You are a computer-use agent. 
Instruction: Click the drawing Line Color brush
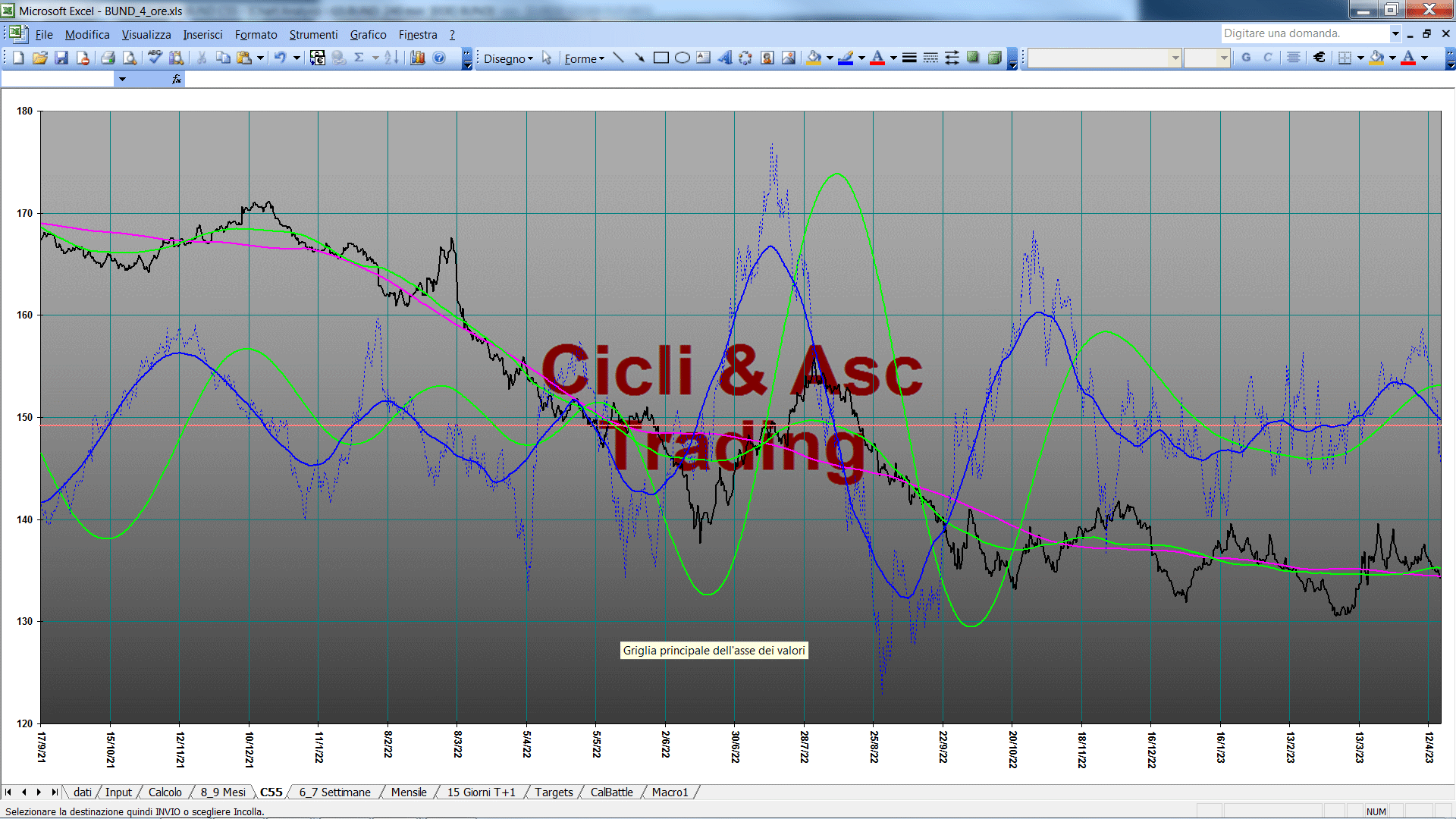(x=846, y=58)
